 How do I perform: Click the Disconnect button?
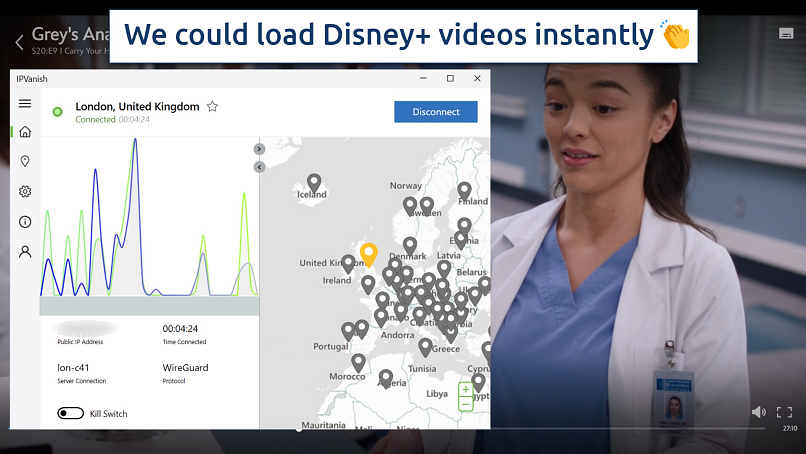point(436,112)
